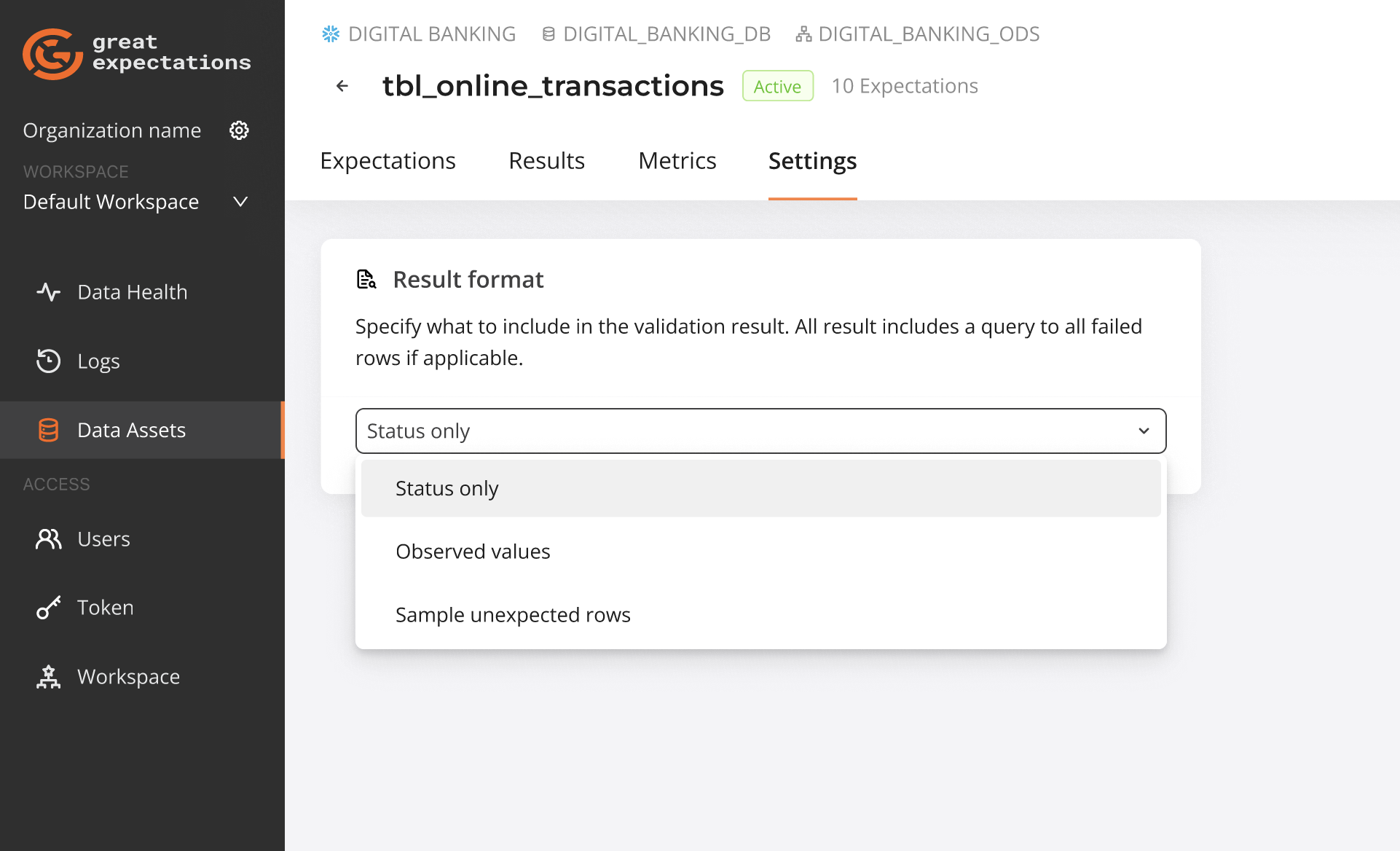This screenshot has width=1400, height=851.
Task: Click the Workspace hierarchy icon in sidebar
Action: tap(48, 676)
